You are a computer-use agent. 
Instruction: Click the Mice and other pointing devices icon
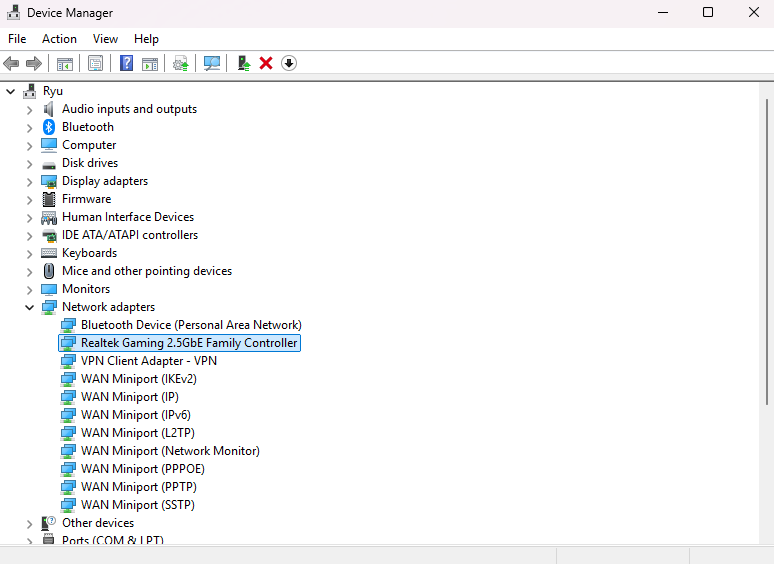click(49, 271)
